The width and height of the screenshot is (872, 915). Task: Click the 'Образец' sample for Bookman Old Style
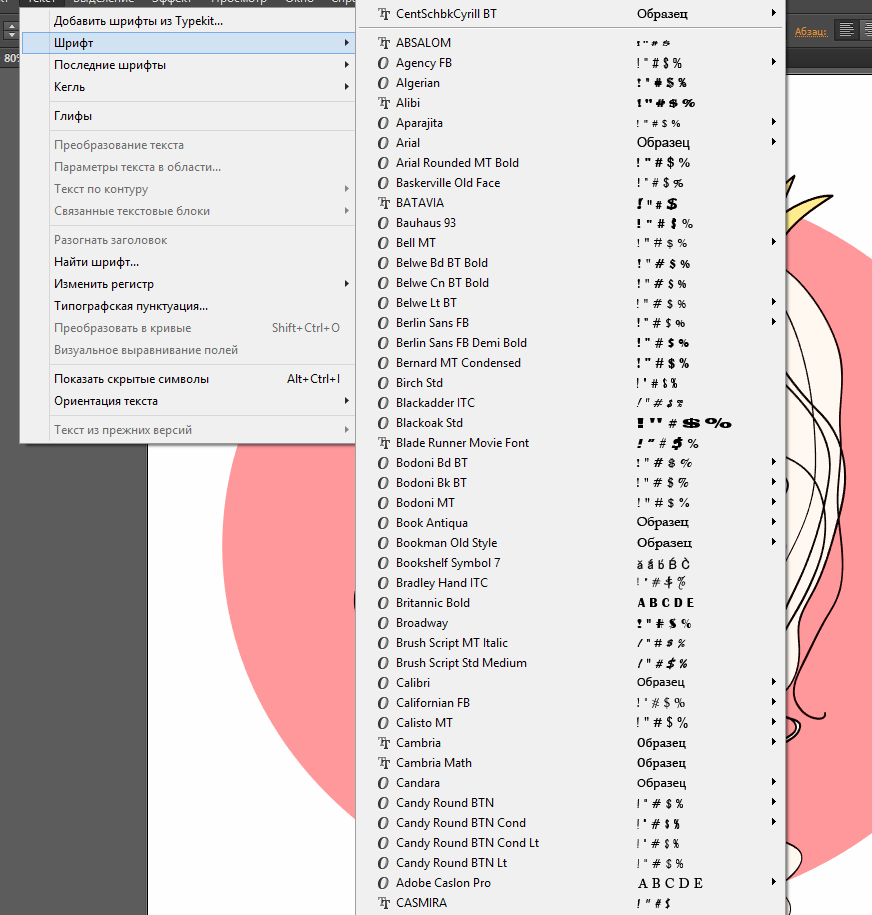click(x=664, y=543)
